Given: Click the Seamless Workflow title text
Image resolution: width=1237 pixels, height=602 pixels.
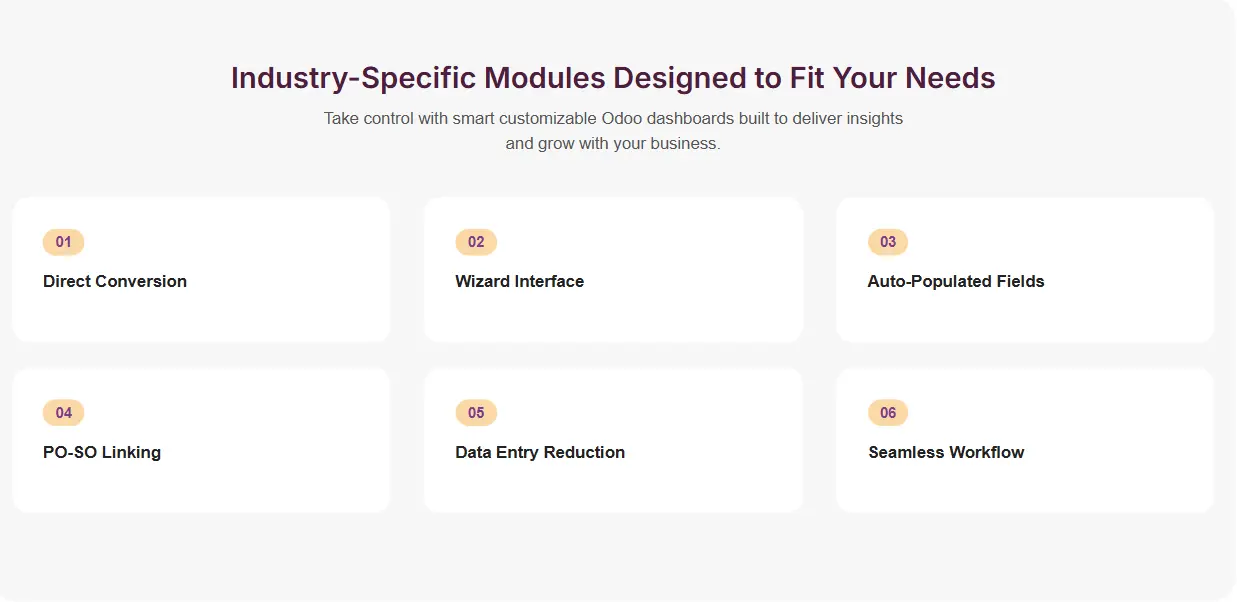Looking at the screenshot, I should pyautogui.click(x=946, y=452).
